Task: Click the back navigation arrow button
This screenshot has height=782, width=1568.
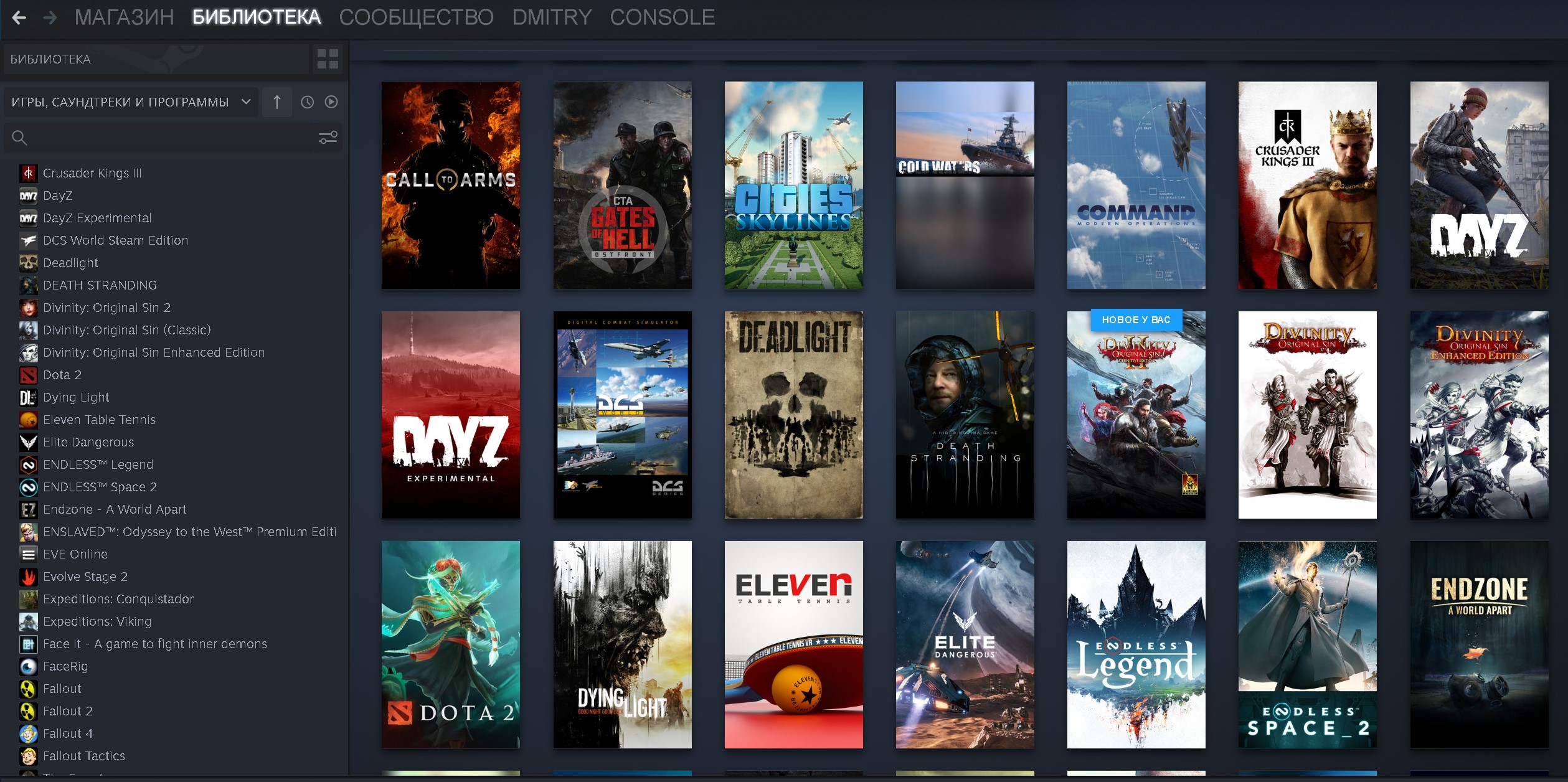Action: point(20,17)
